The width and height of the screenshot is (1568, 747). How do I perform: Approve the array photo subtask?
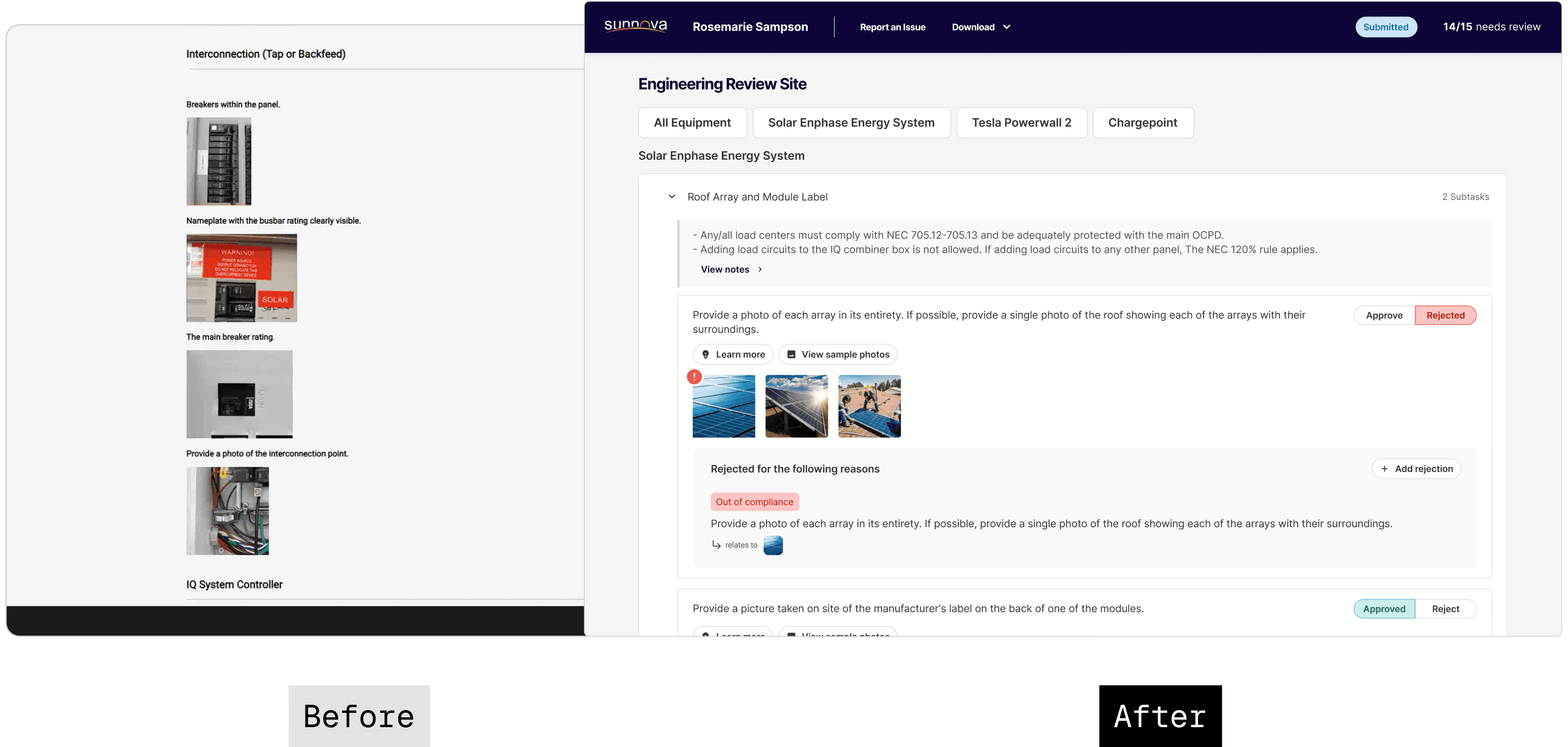point(1384,315)
